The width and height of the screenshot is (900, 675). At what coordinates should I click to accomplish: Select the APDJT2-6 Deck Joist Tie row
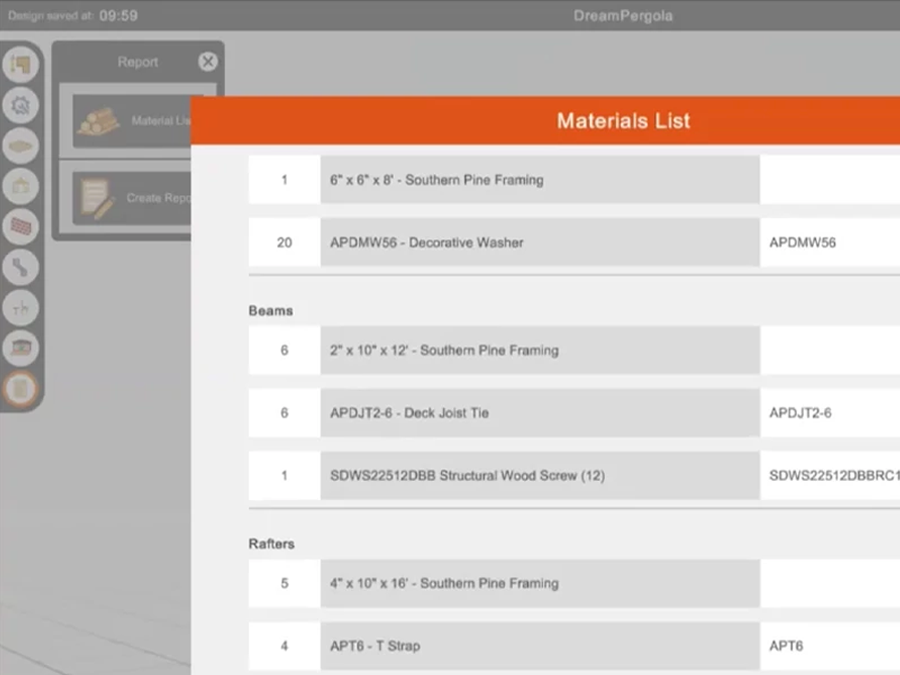(539, 413)
